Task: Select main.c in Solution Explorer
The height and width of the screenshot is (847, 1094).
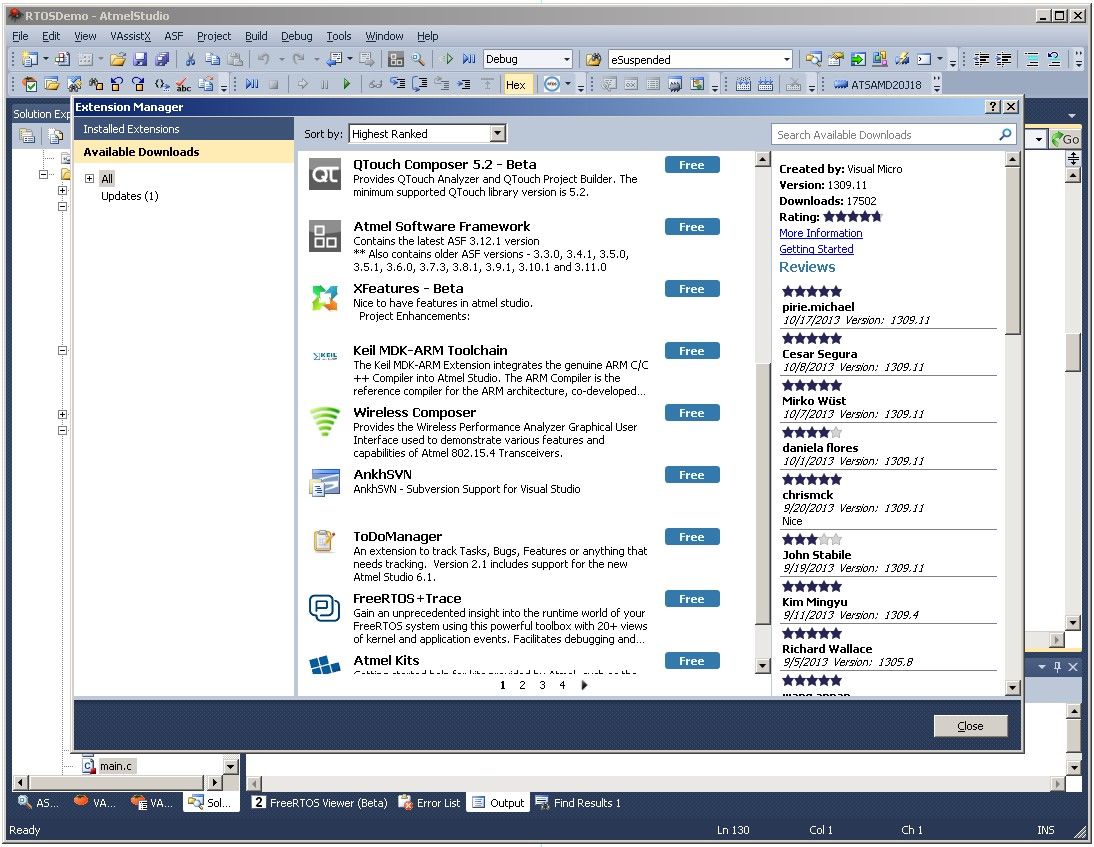Action: coord(116,766)
